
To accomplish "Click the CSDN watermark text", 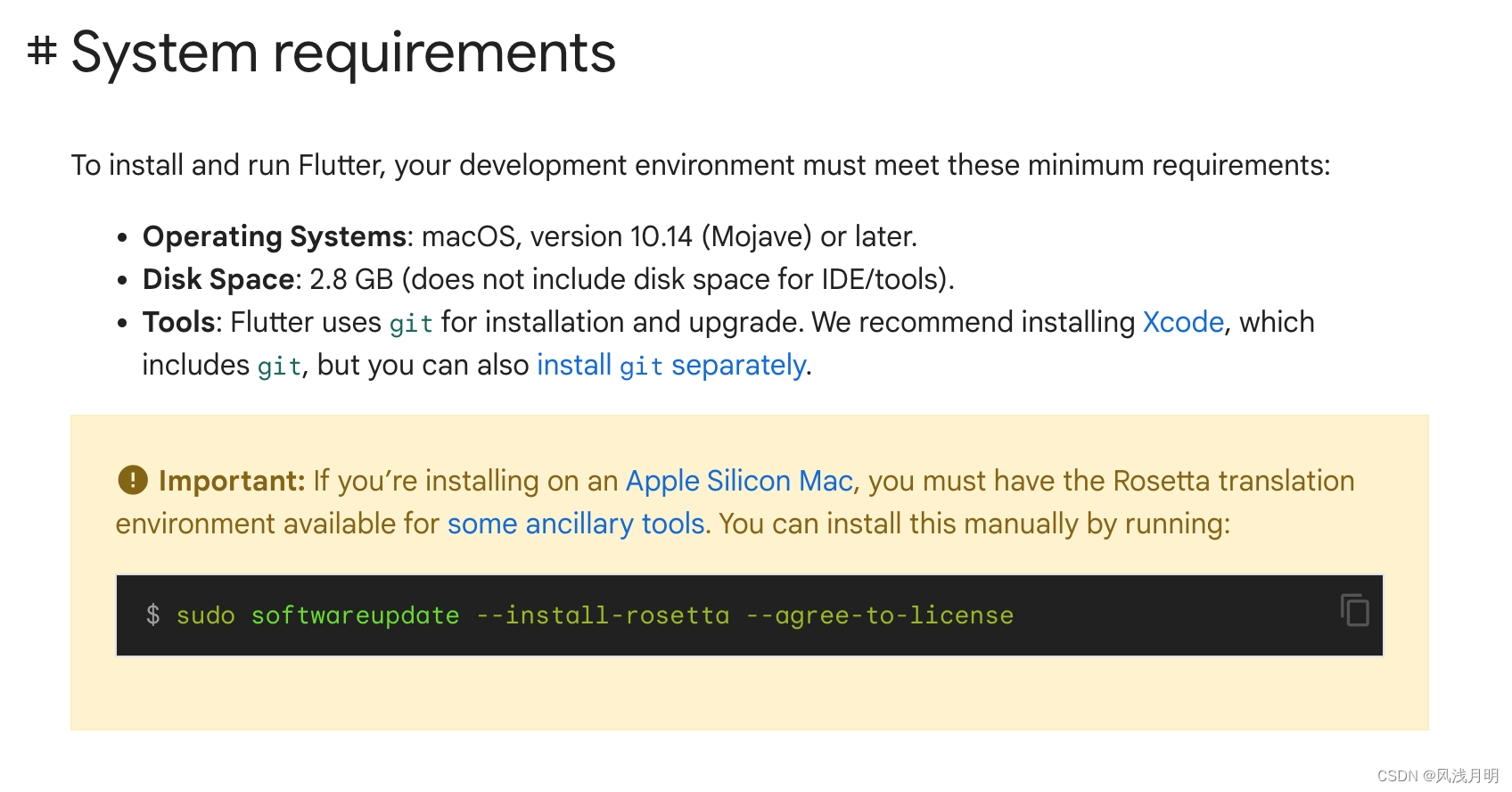I will (1437, 775).
